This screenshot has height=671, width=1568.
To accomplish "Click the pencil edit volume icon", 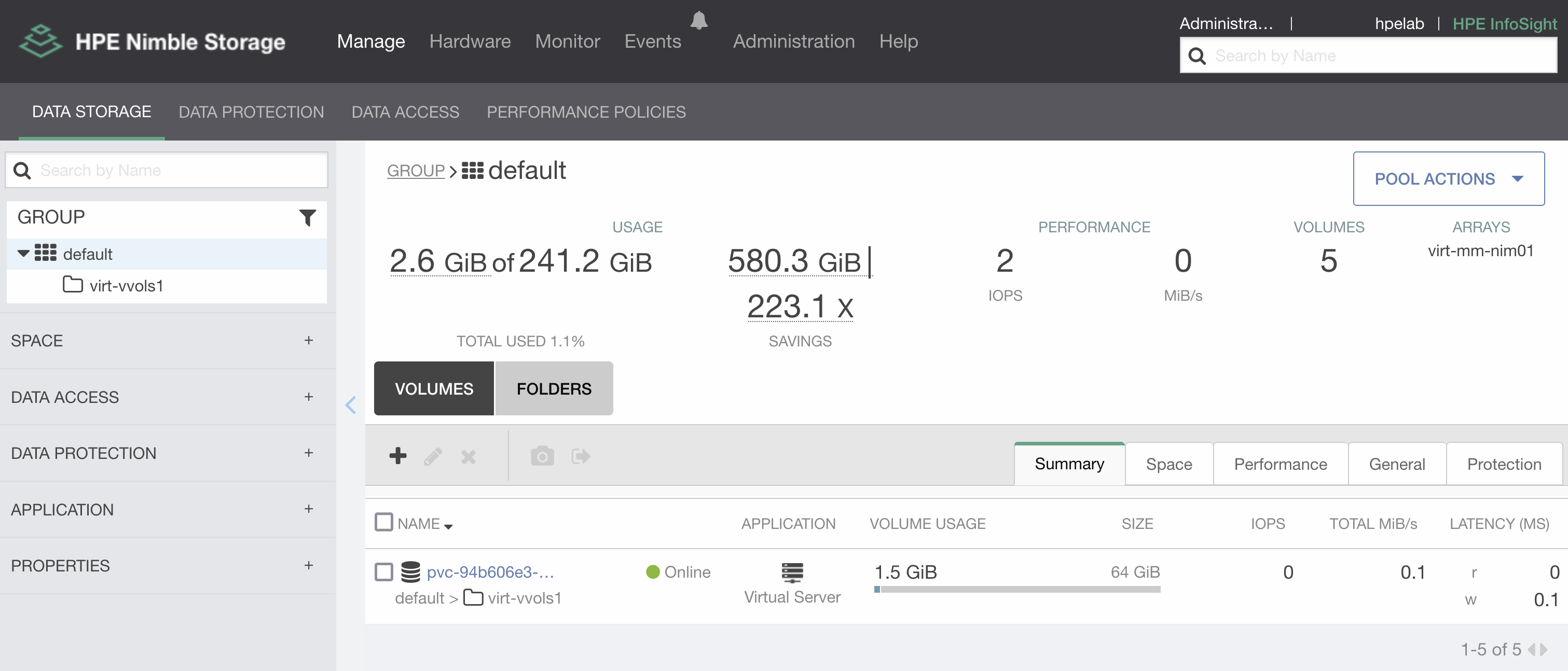I will [x=433, y=456].
